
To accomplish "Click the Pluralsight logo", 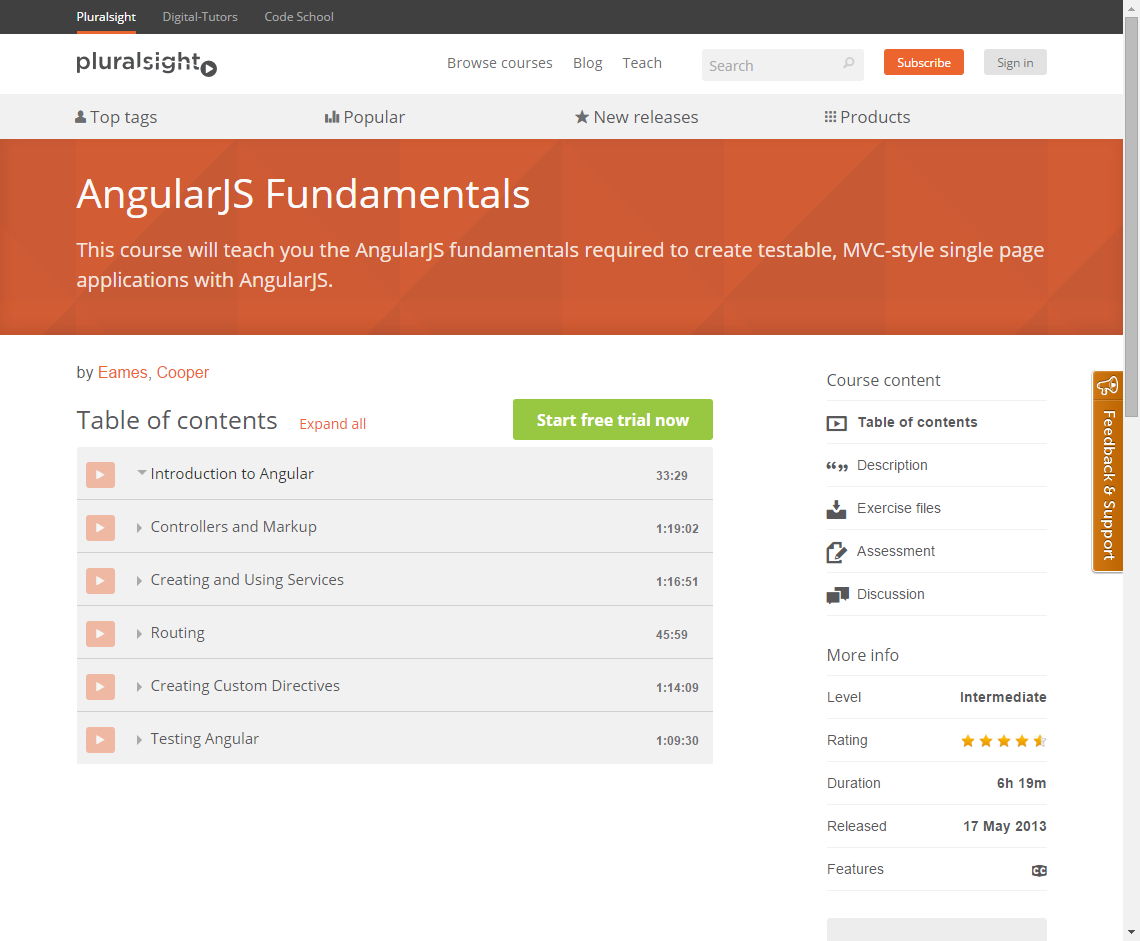I will click(146, 63).
